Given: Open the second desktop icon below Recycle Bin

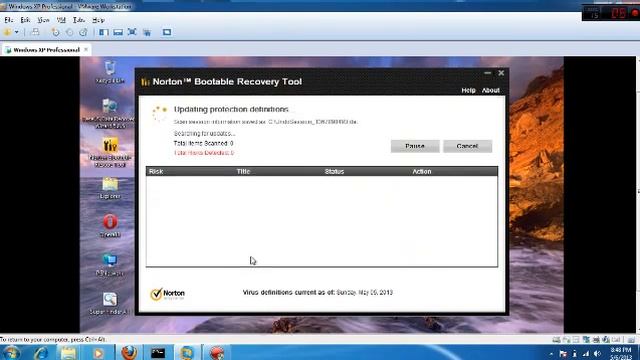Looking at the screenshot, I should pyautogui.click(x=109, y=113).
